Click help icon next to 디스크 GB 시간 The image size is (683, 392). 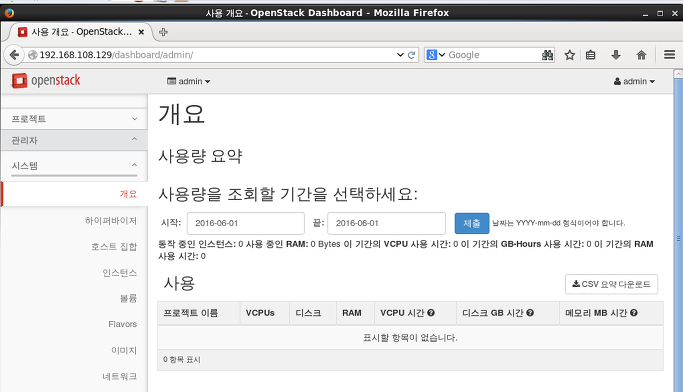[530, 313]
